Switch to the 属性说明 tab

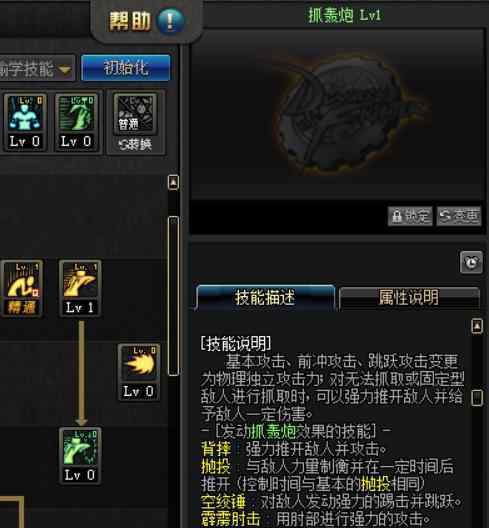coord(409,297)
